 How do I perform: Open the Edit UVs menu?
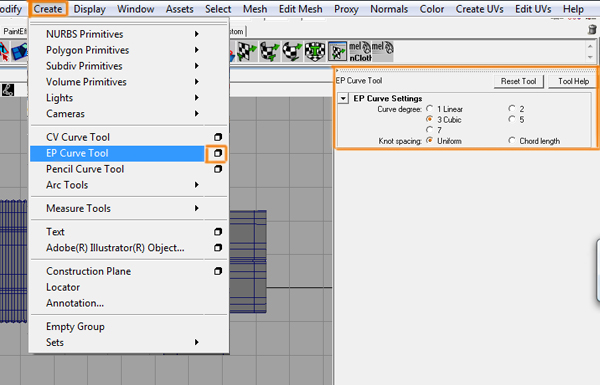click(x=533, y=9)
